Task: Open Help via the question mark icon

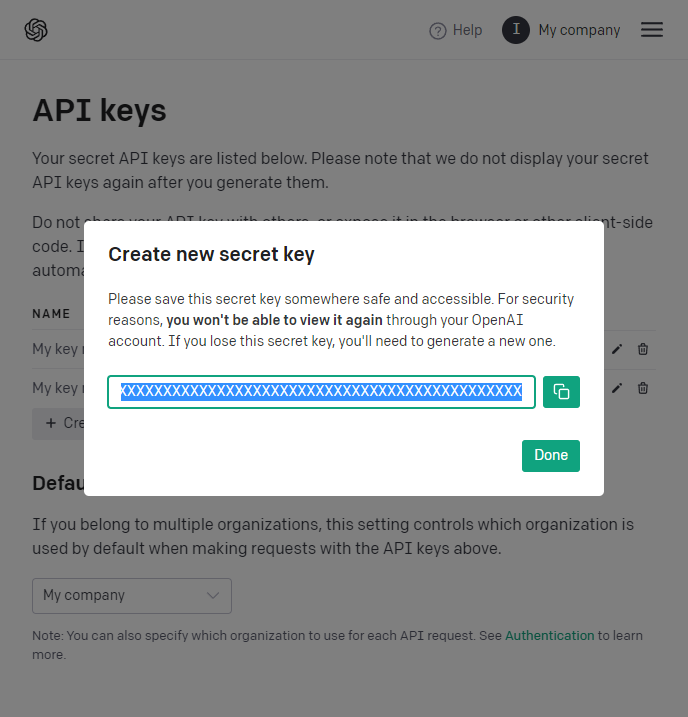Action: [437, 31]
